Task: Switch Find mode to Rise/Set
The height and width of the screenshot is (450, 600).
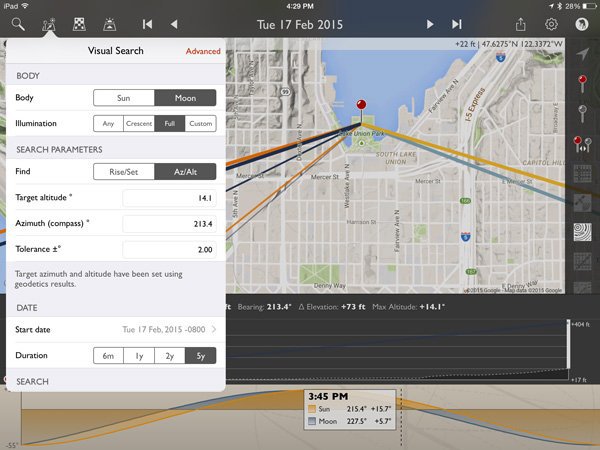Action: 124,171
